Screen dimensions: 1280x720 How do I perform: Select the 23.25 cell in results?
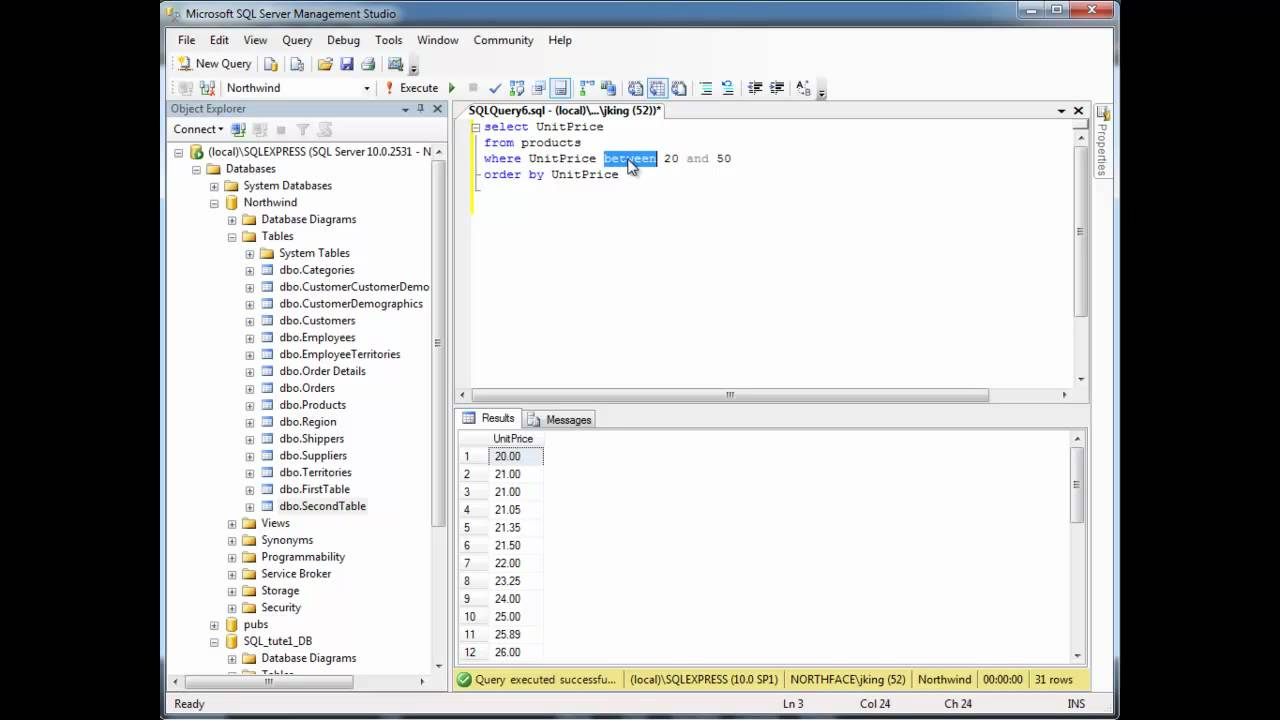pyautogui.click(x=516, y=581)
